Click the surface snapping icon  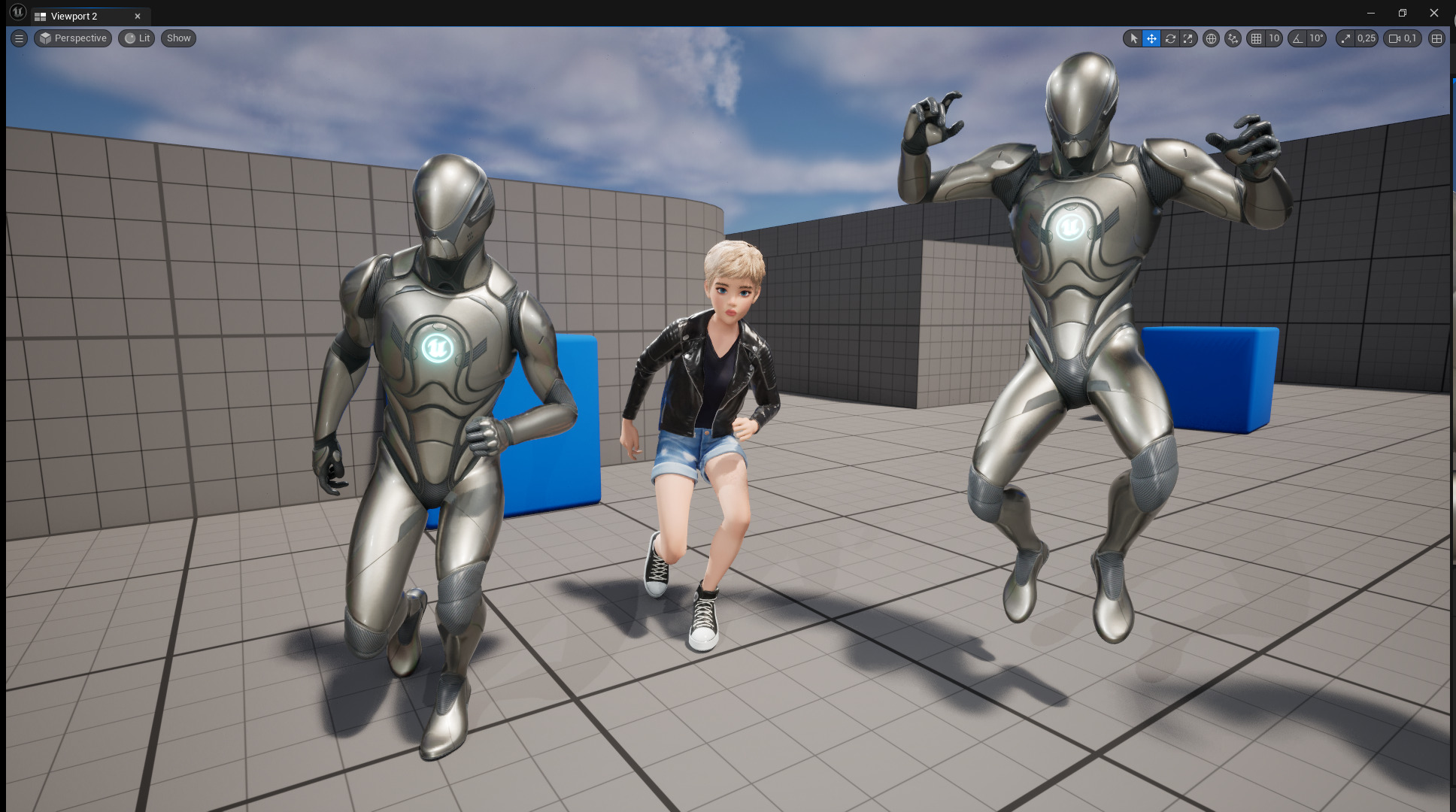pyautogui.click(x=1233, y=38)
